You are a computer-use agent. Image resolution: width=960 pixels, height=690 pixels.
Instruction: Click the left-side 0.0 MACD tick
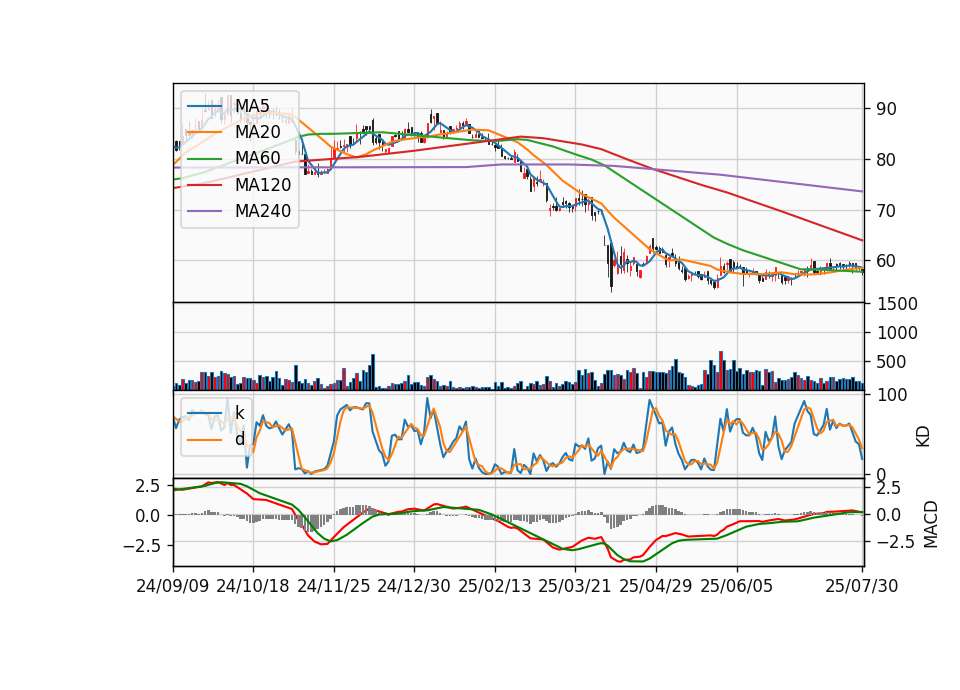[x=148, y=516]
